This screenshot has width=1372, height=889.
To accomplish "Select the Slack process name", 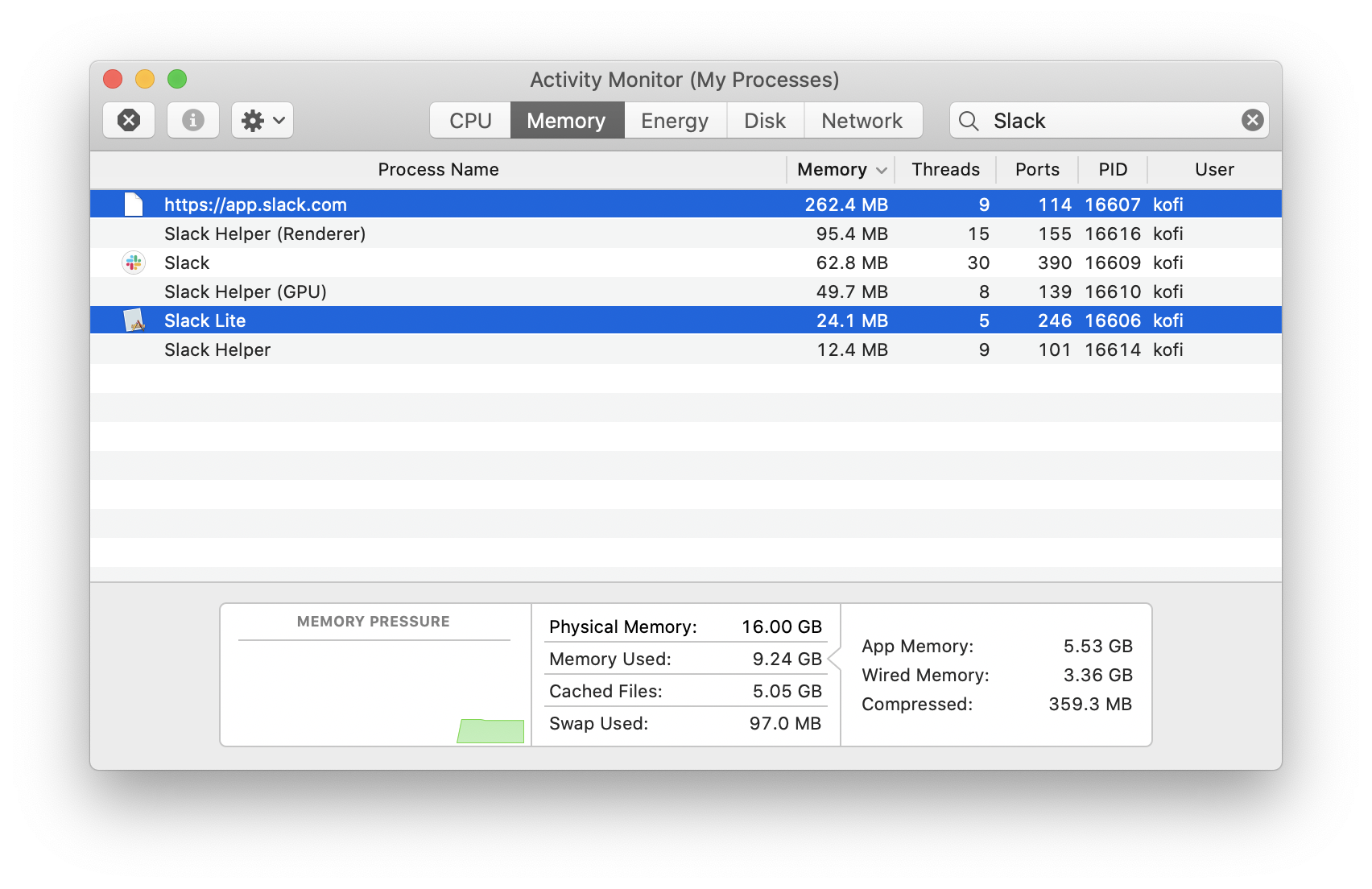I will [x=187, y=263].
